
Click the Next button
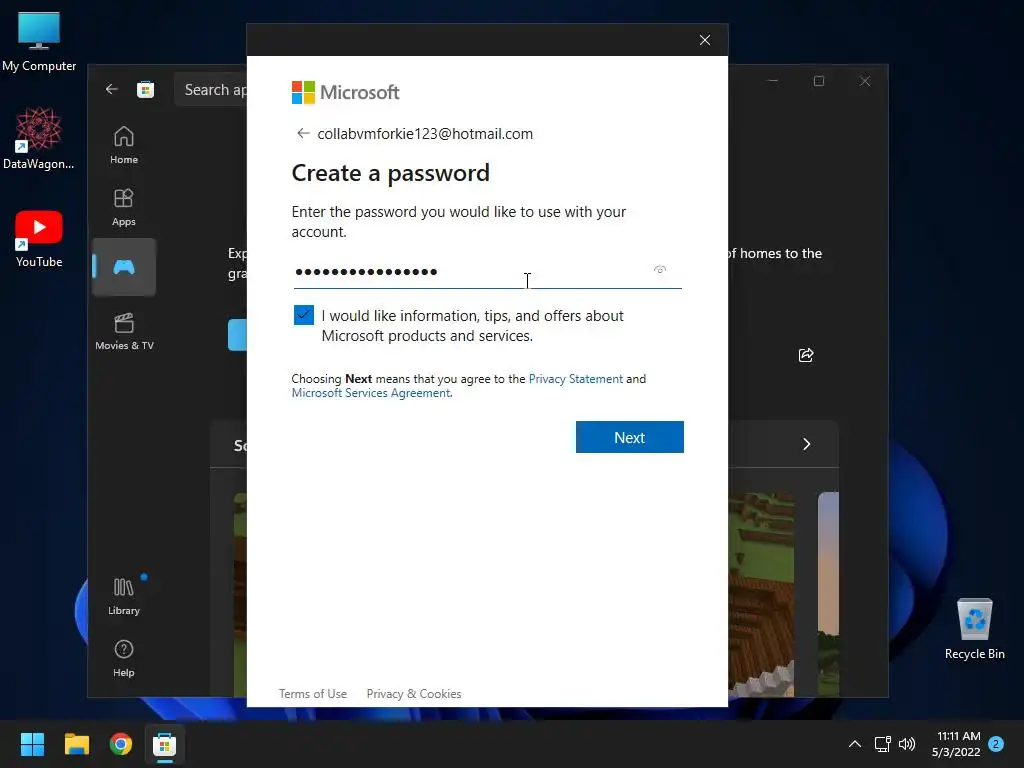coord(630,437)
